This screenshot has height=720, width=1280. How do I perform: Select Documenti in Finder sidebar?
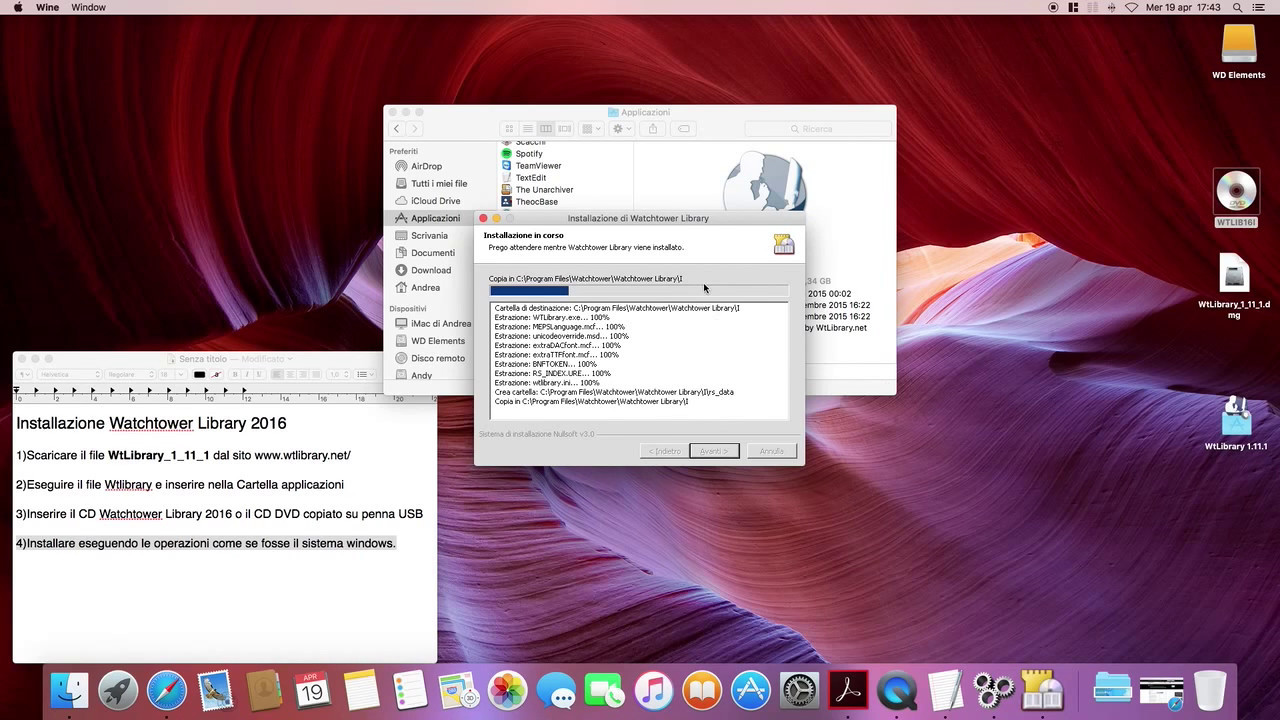pos(433,253)
